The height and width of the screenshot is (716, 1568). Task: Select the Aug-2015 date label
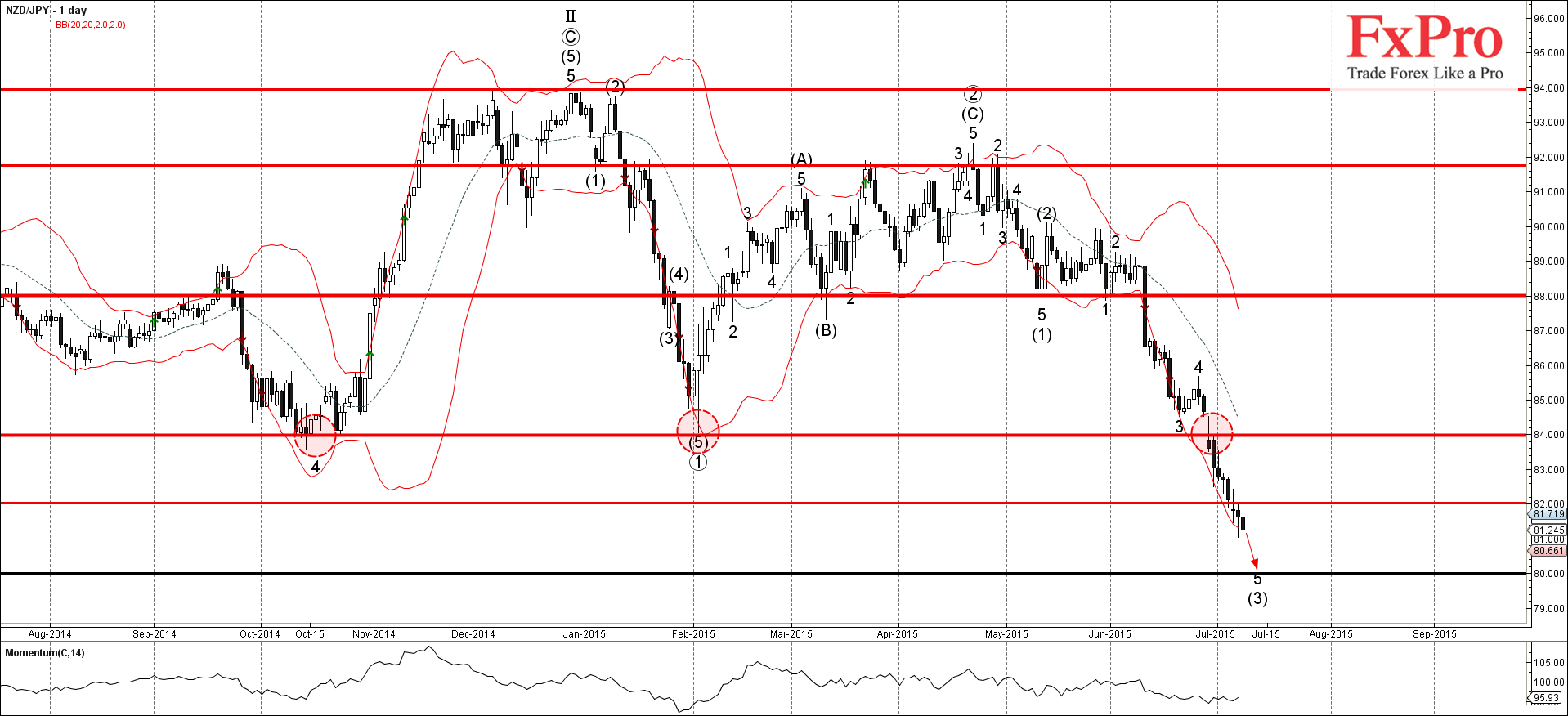[1331, 634]
